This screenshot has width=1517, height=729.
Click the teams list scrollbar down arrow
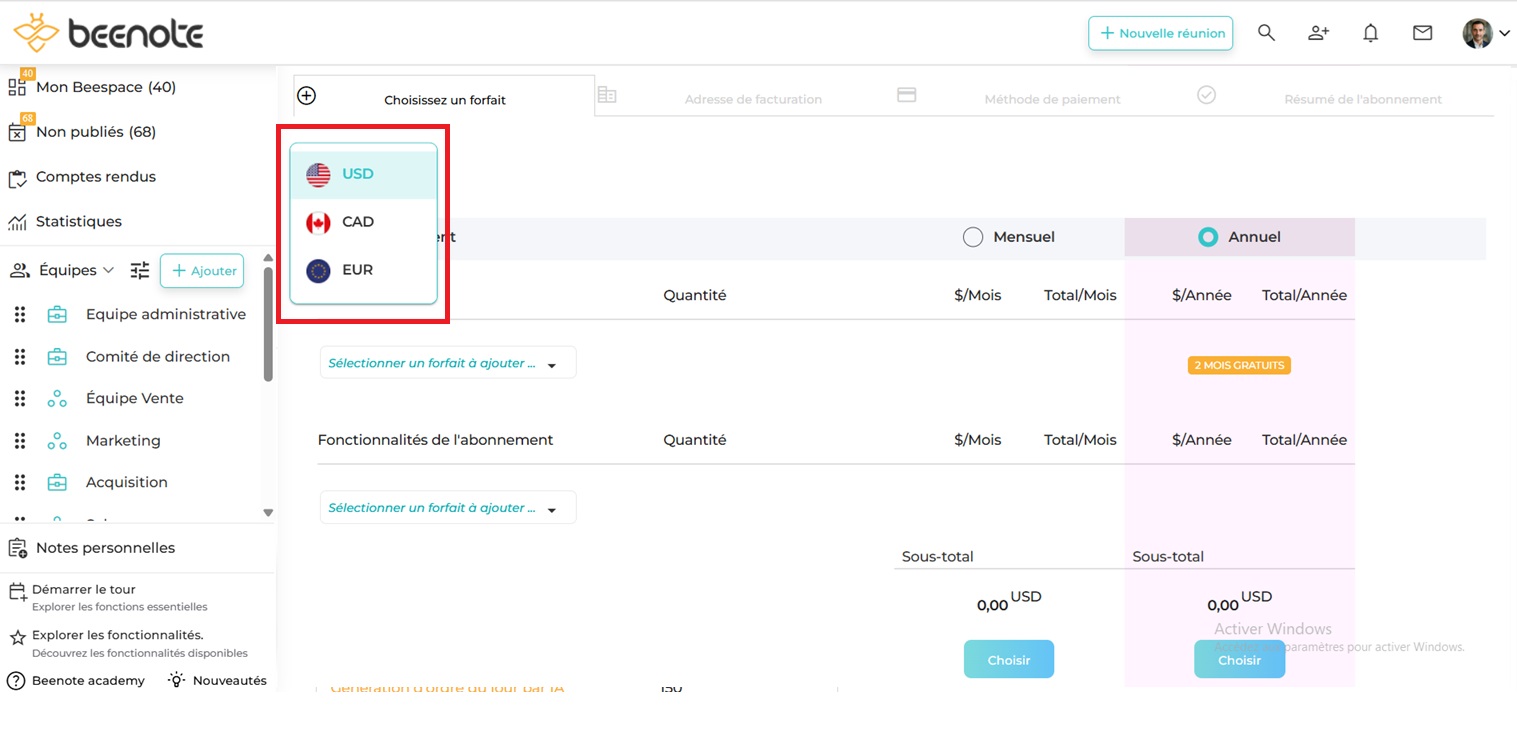tap(268, 513)
